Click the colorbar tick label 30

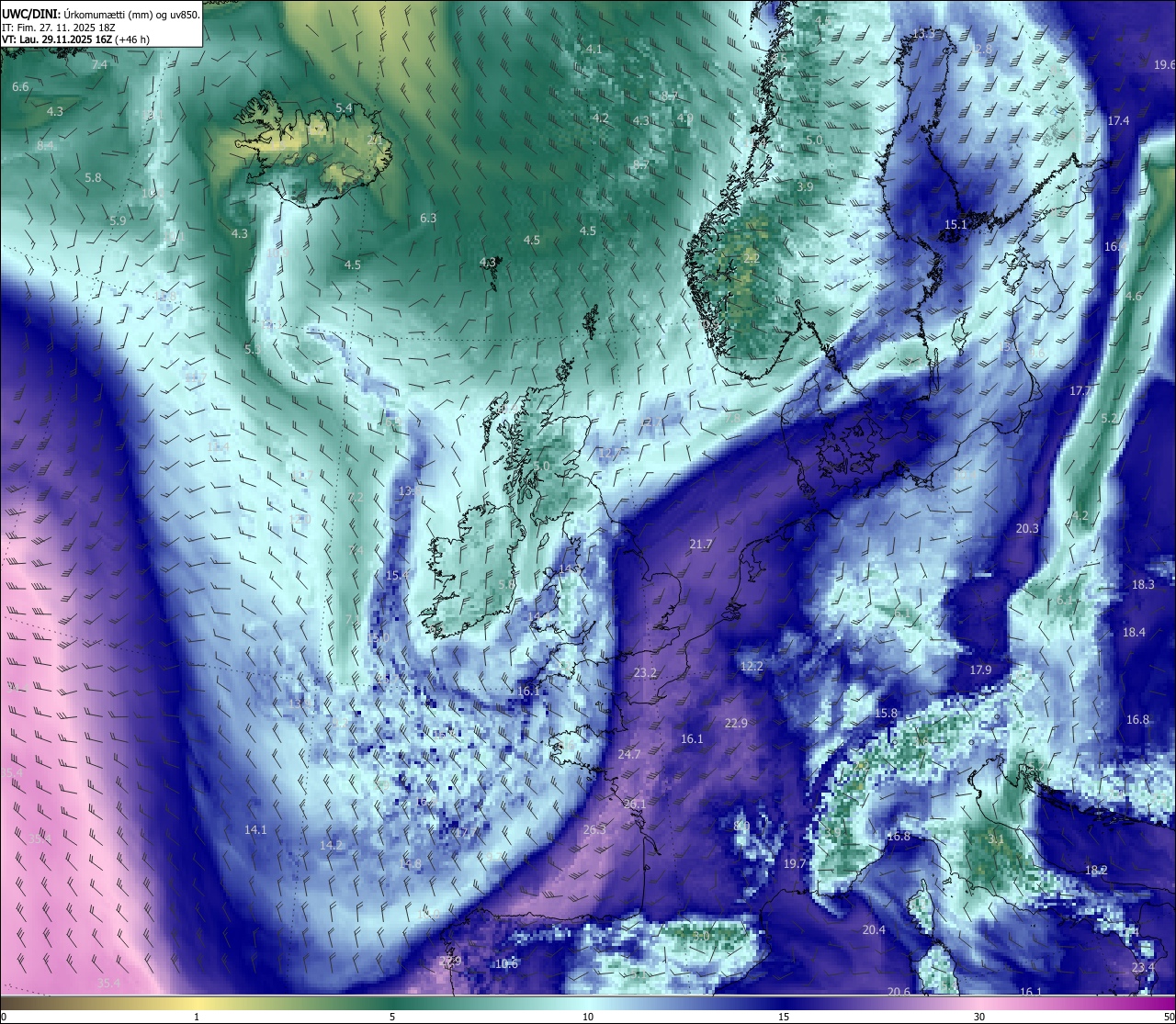coord(979,1017)
